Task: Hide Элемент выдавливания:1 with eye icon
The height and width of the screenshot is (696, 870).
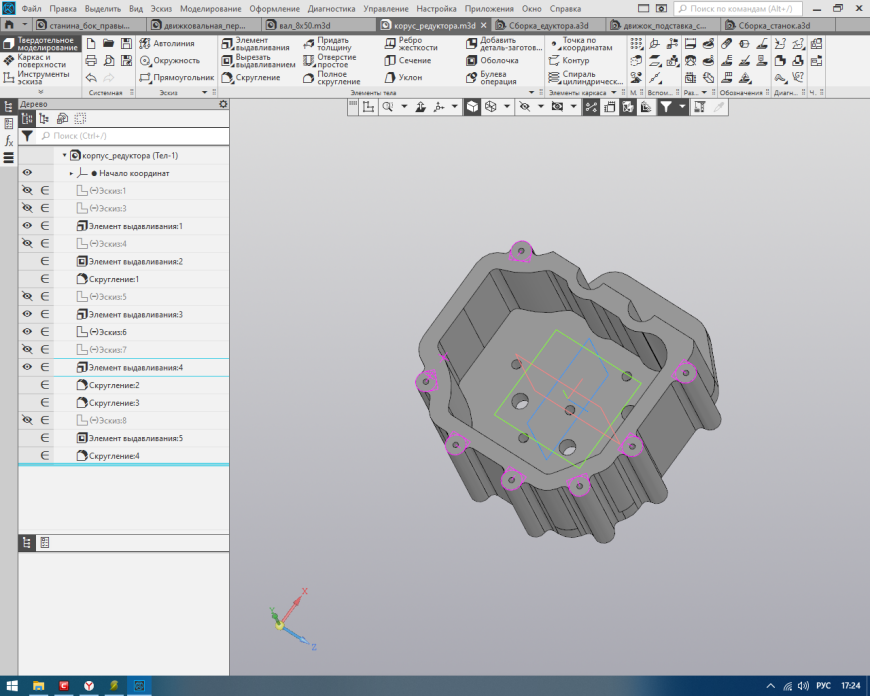Action: [28, 226]
